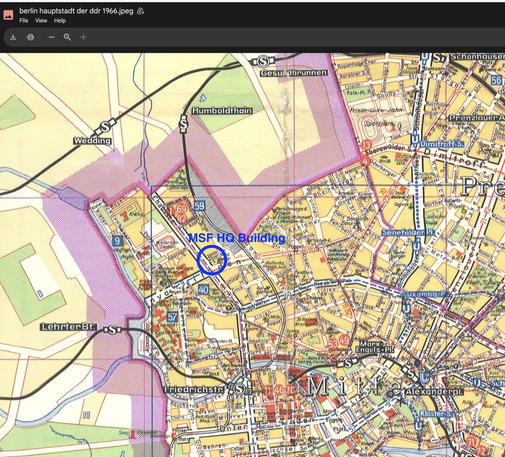Click the S-Bahn symbol next to LehrterBf.
The width and height of the screenshot is (505, 457).
[x=113, y=330]
